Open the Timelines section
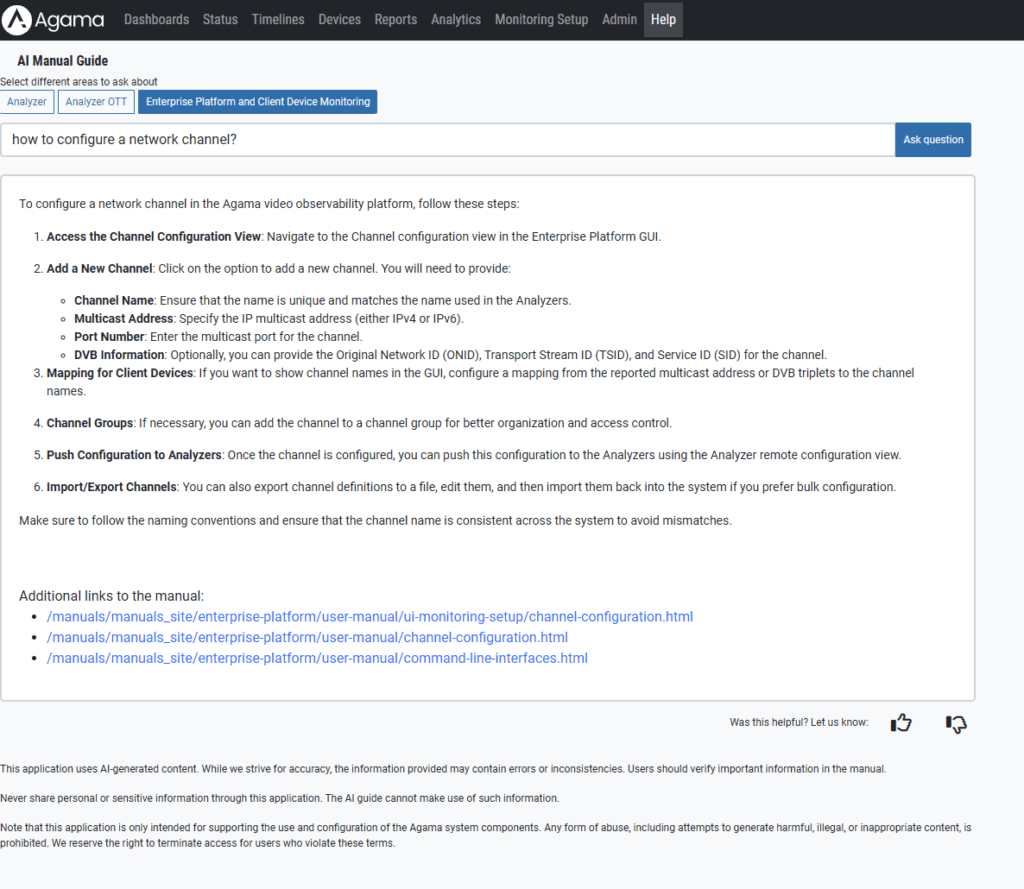Image resolution: width=1024 pixels, height=889 pixels. 277,19
